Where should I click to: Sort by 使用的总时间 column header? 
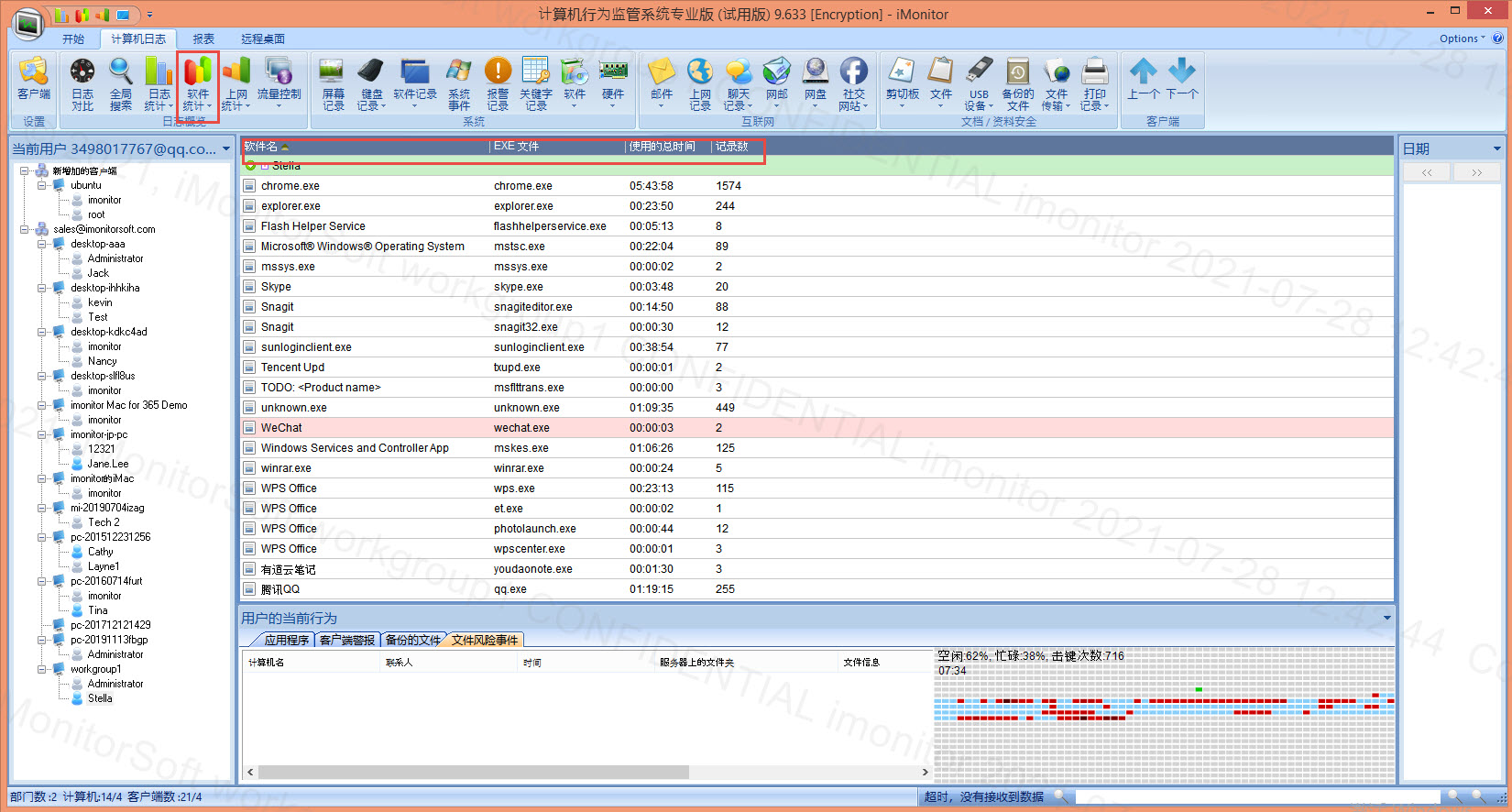click(668, 147)
